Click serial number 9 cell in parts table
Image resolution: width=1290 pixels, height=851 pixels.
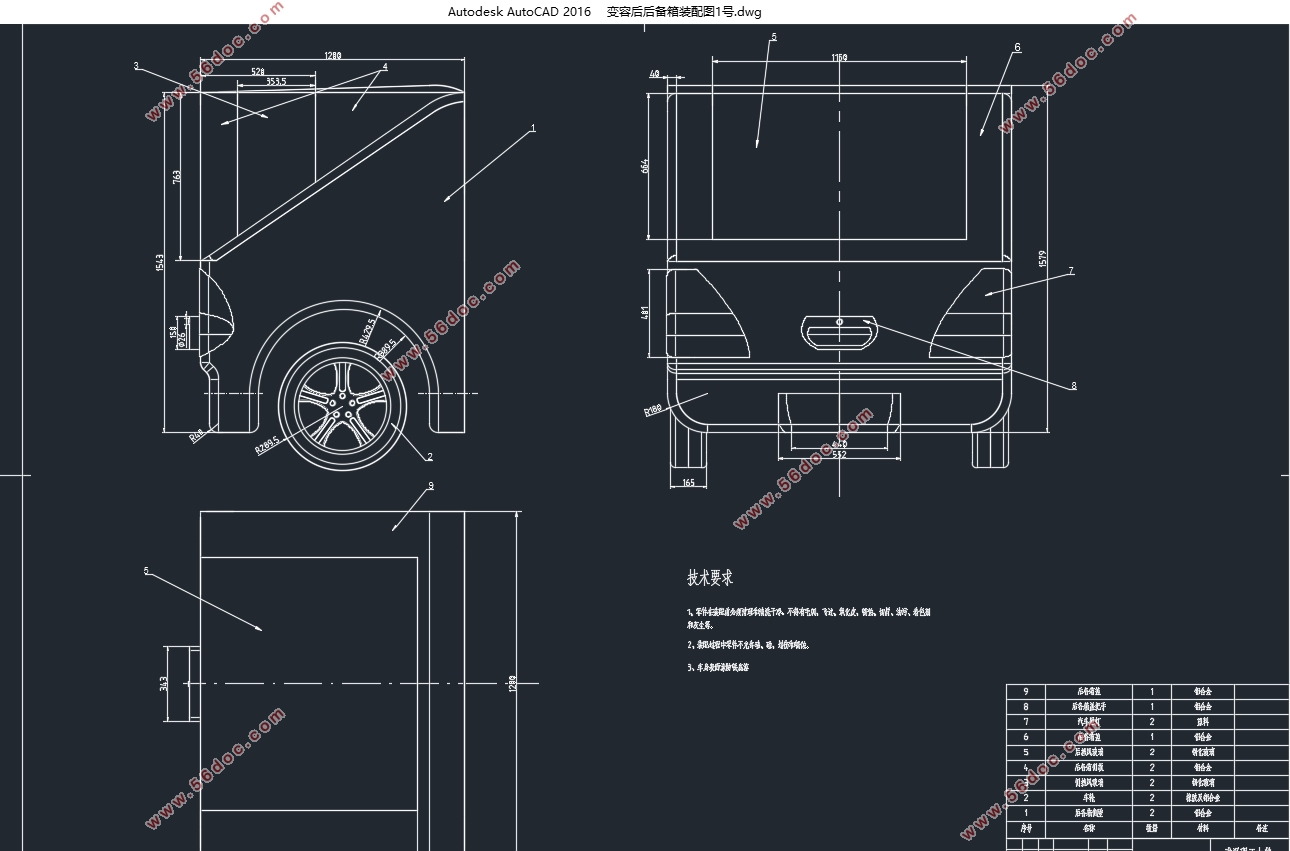pyautogui.click(x=1025, y=691)
